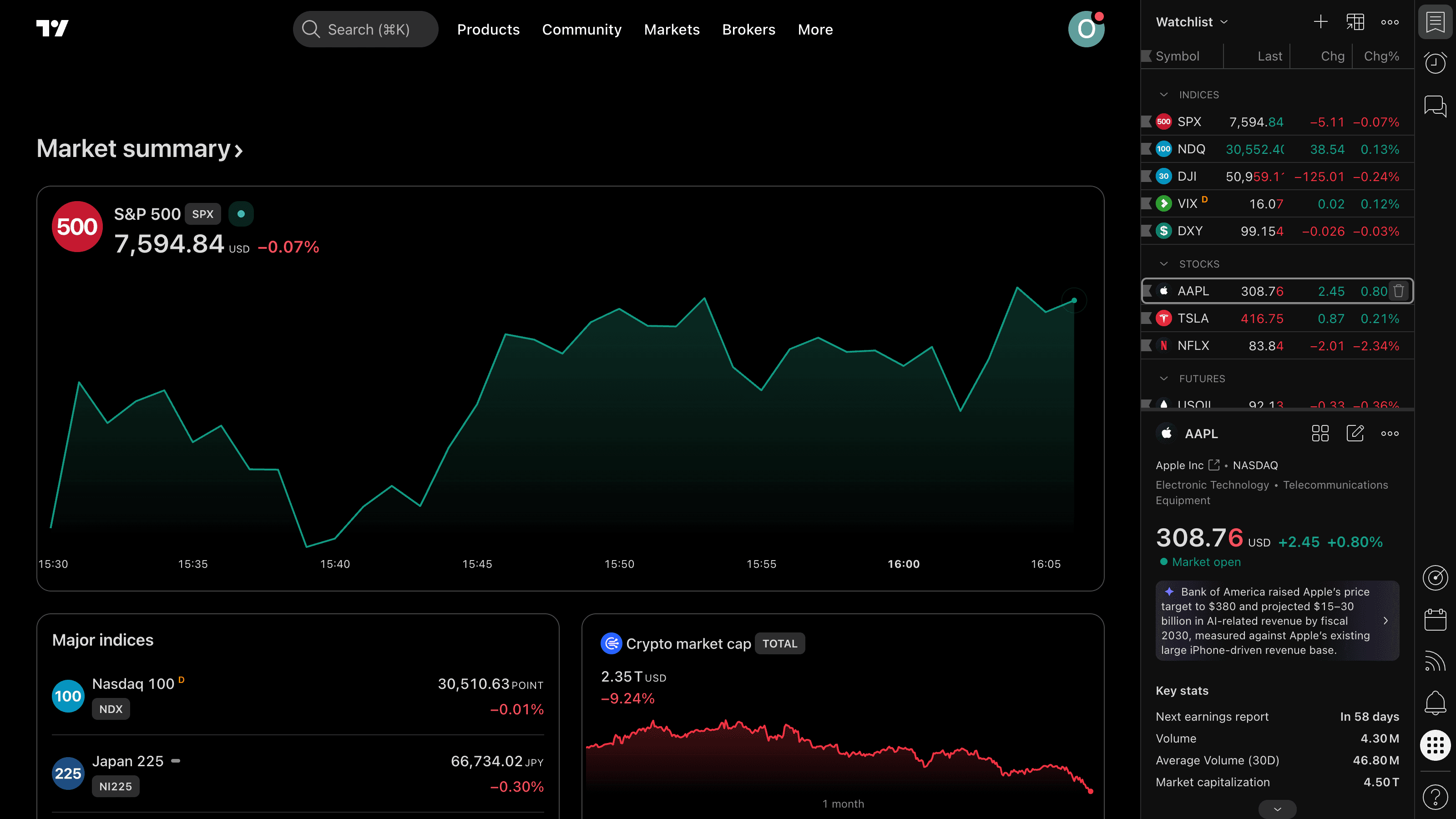Toggle the flag on NDQ row
The width and height of the screenshot is (1456, 819).
(1146, 149)
